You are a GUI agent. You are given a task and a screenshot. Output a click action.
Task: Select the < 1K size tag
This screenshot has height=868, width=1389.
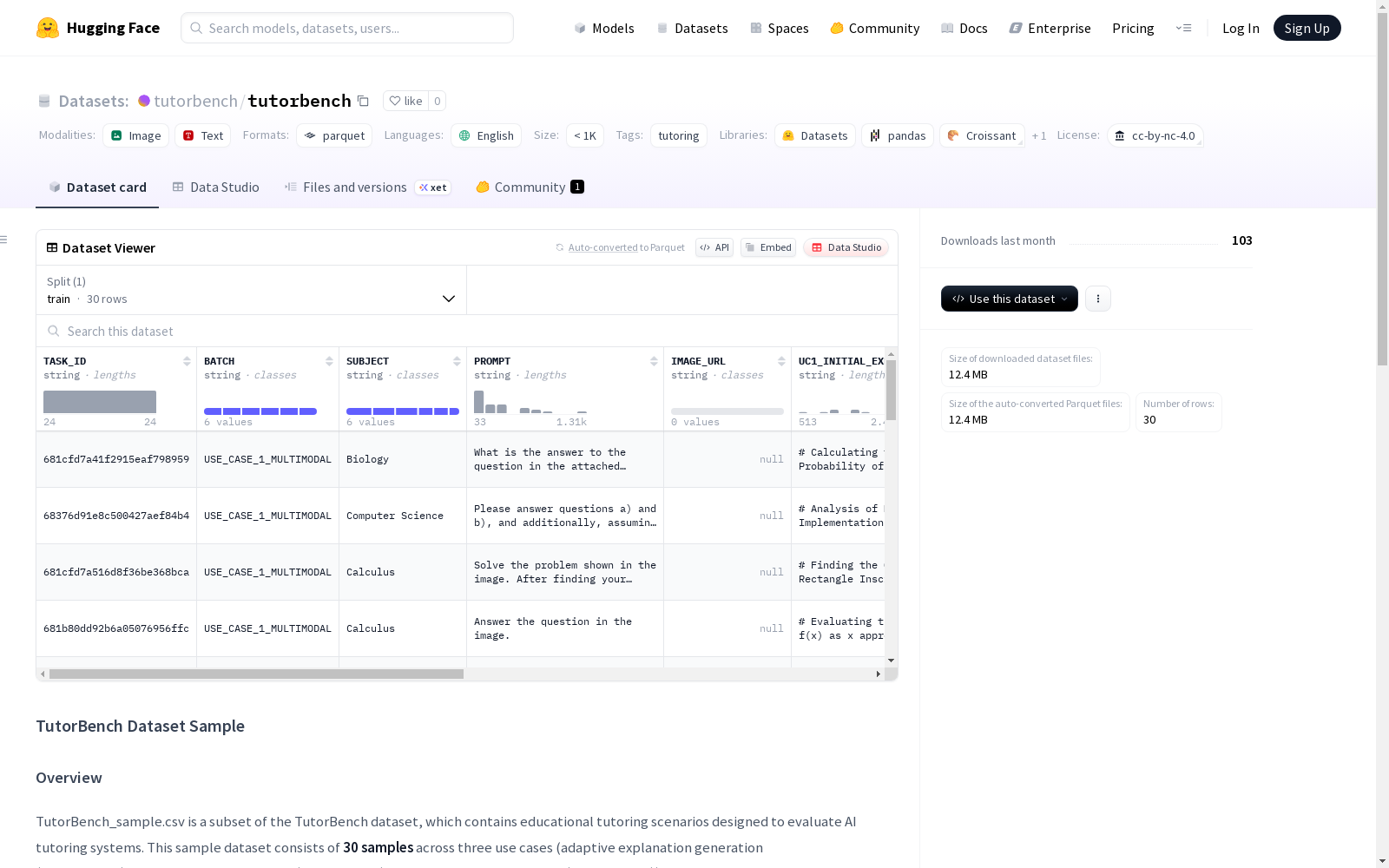(585, 135)
